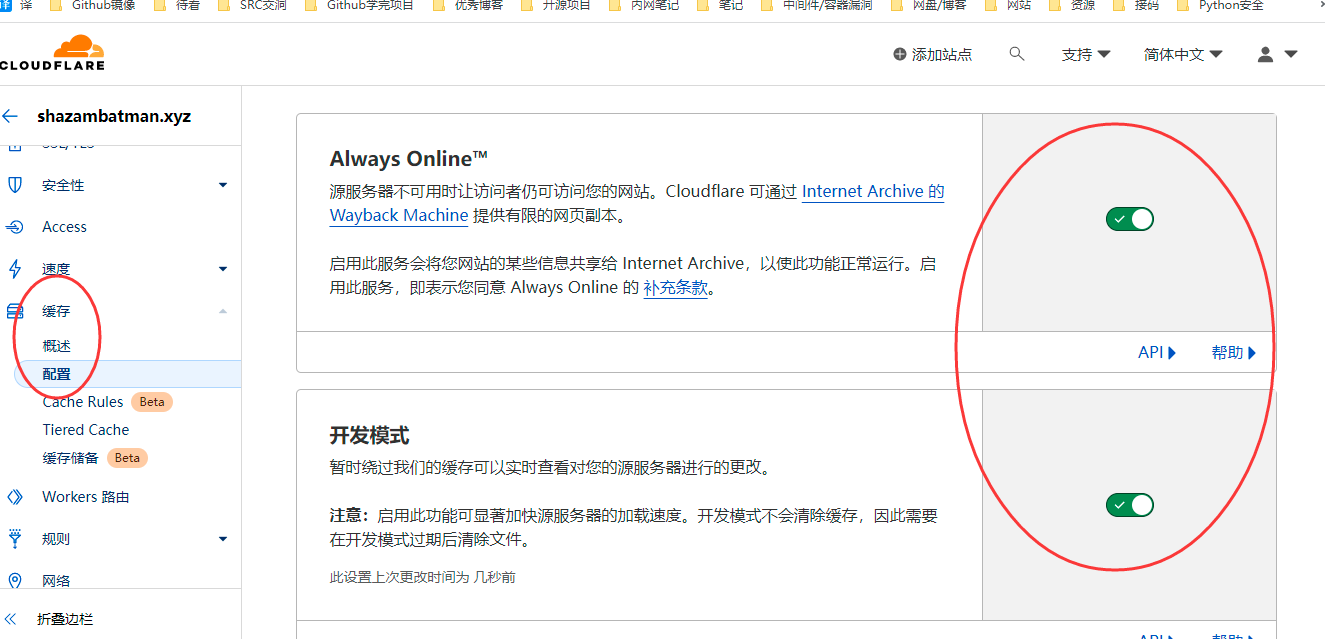Open the Tiered Cache submenu item

pos(86,430)
